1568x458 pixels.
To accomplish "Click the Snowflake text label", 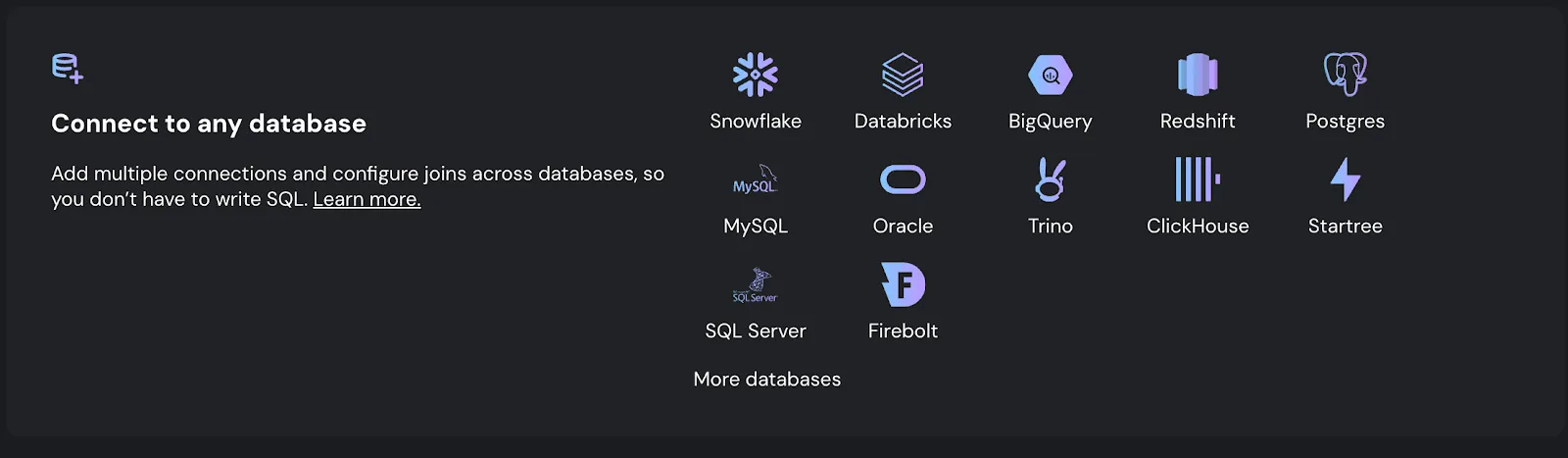I will tap(756, 121).
